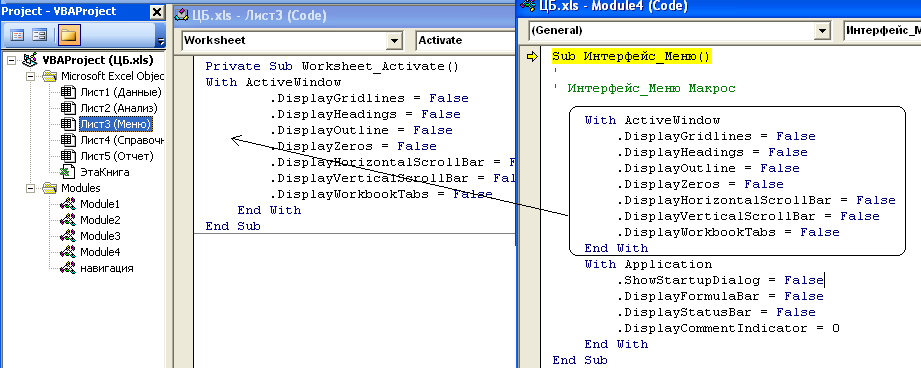Click the Module1 module icon
The height and width of the screenshot is (368, 921).
69,204
